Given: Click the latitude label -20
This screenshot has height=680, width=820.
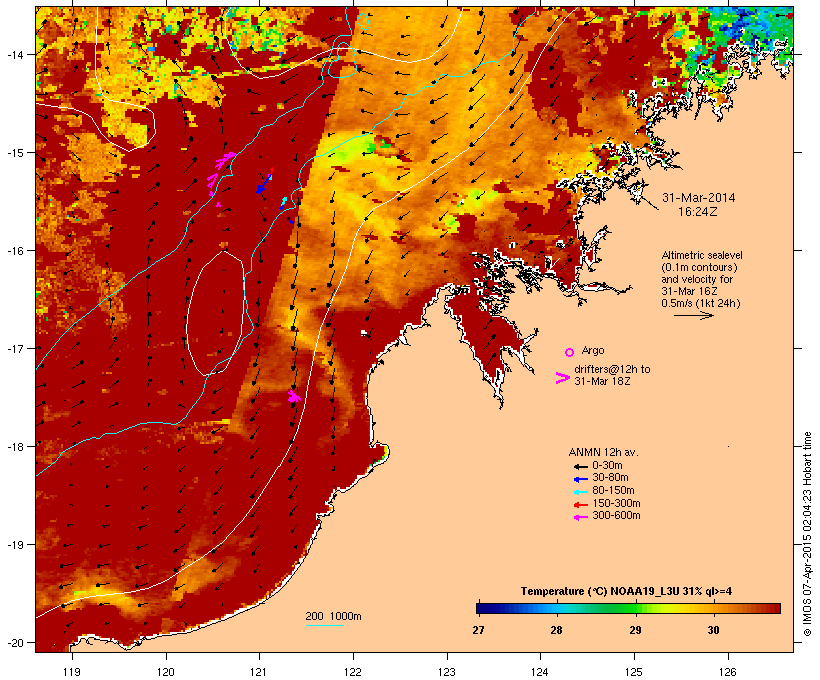Looking at the screenshot, I should (x=15, y=642).
